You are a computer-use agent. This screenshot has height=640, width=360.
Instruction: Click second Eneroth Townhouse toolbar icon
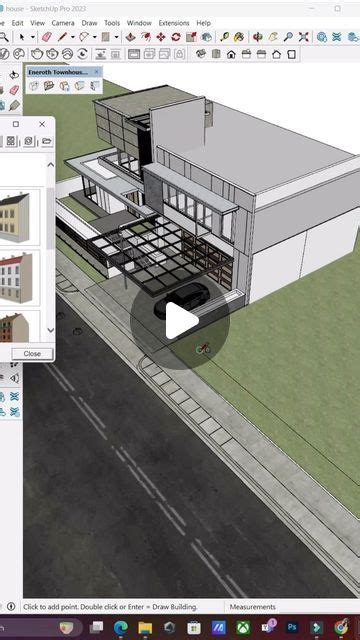tap(49, 86)
